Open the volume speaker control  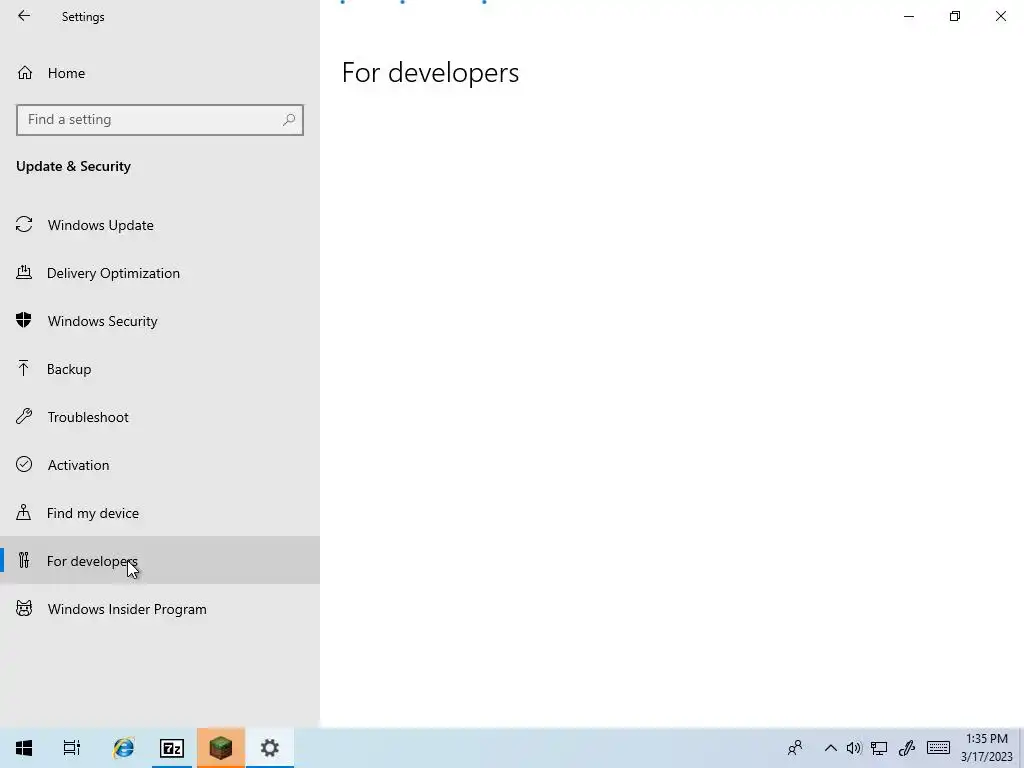pyautogui.click(x=854, y=748)
